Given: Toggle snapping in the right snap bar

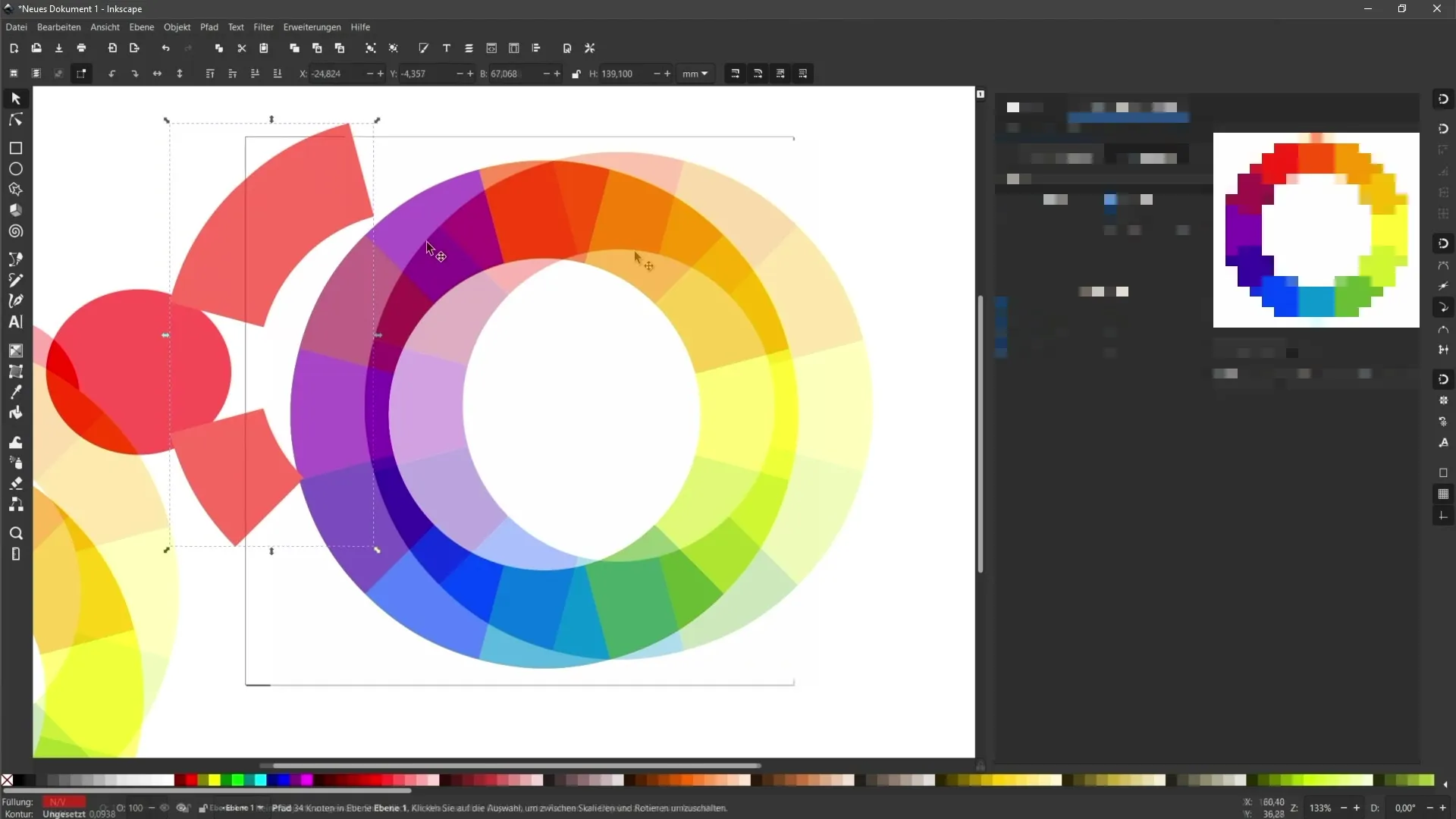Looking at the screenshot, I should (x=1444, y=99).
